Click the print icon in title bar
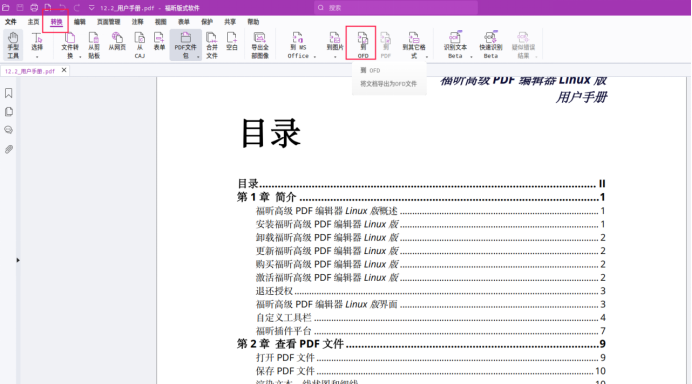The image size is (692, 384). tap(34, 8)
